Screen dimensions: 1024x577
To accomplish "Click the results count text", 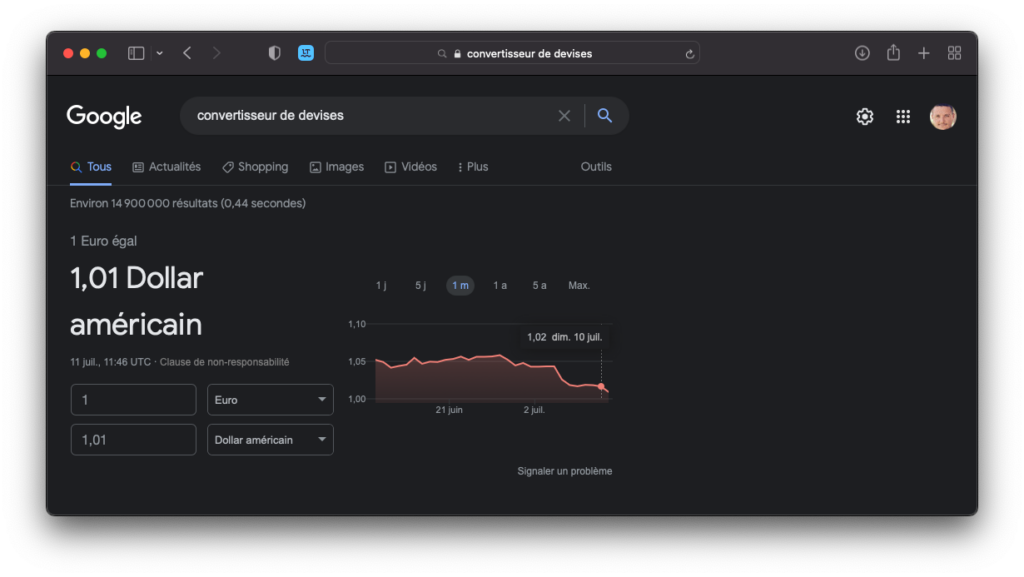I will click(188, 204).
